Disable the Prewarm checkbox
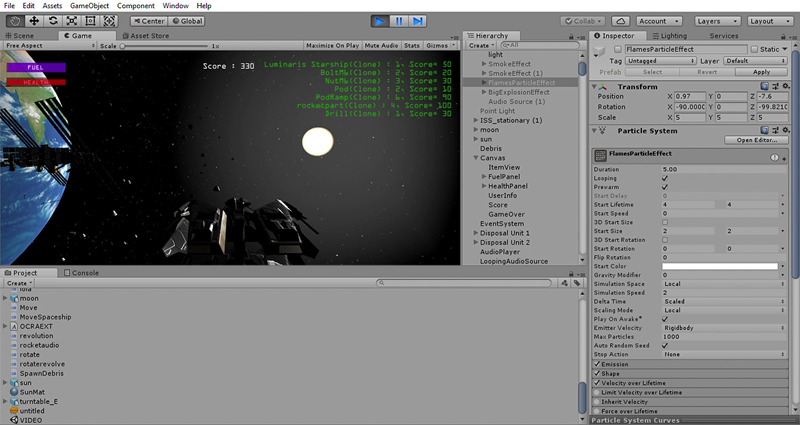This screenshot has height=425, width=800. pos(665,187)
